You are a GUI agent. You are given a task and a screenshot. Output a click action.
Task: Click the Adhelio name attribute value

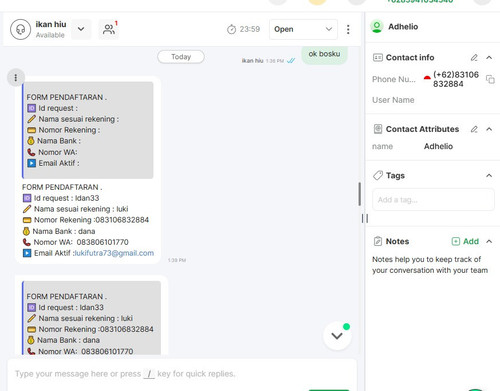pyautogui.click(x=438, y=146)
